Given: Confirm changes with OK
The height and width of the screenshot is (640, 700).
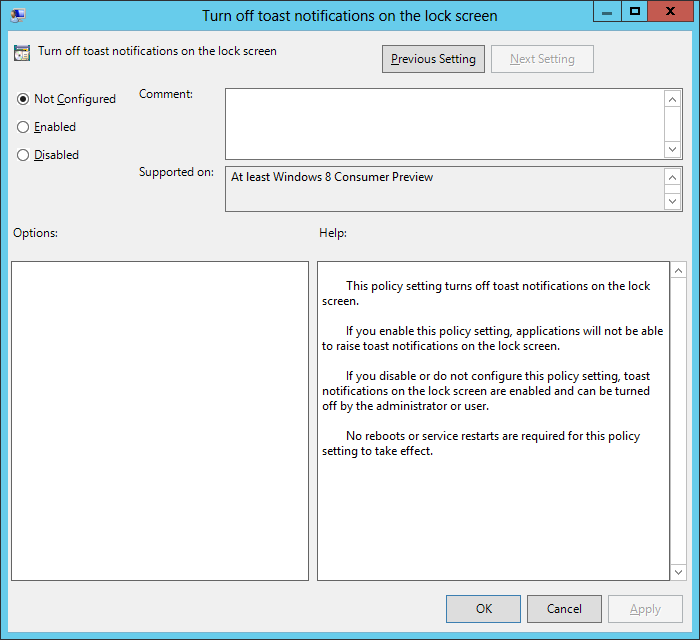Looking at the screenshot, I should [x=483, y=609].
